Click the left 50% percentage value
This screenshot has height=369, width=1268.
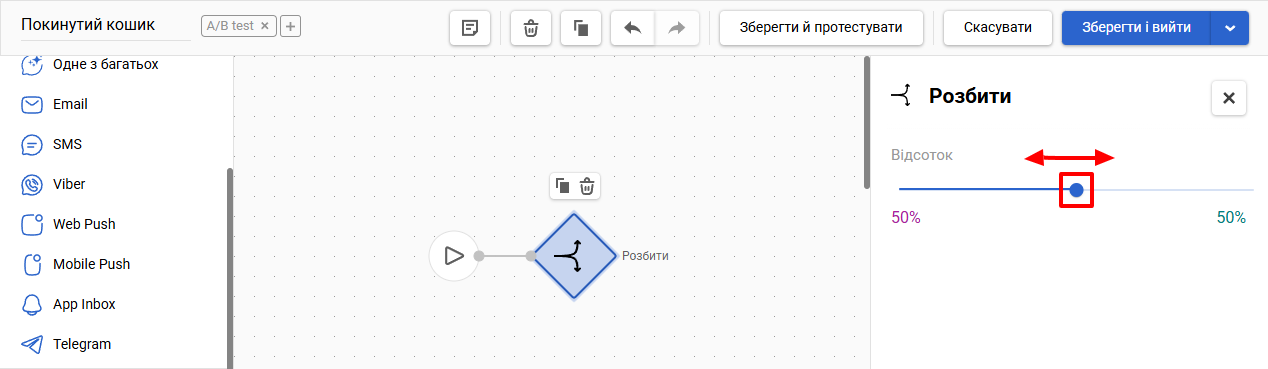click(x=906, y=217)
